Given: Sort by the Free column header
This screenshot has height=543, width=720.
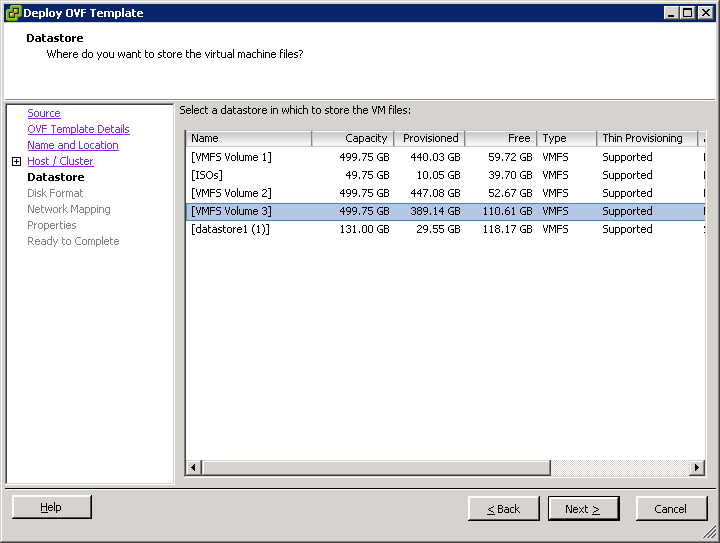Looking at the screenshot, I should coord(501,138).
